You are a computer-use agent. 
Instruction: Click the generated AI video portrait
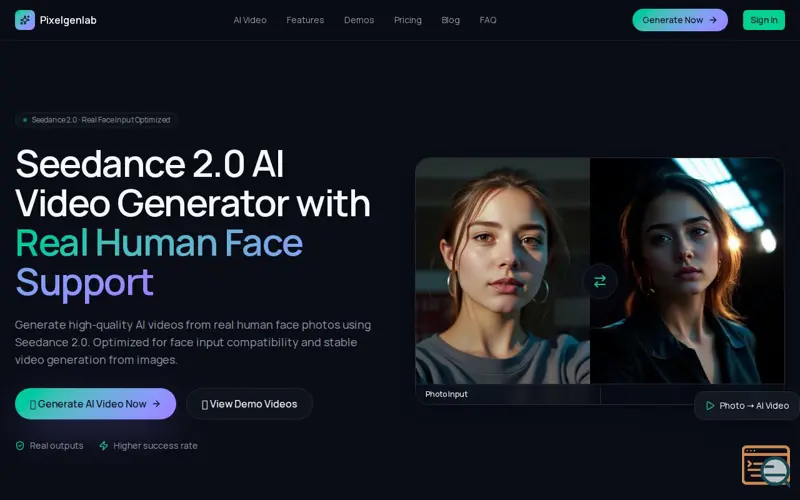tap(687, 270)
